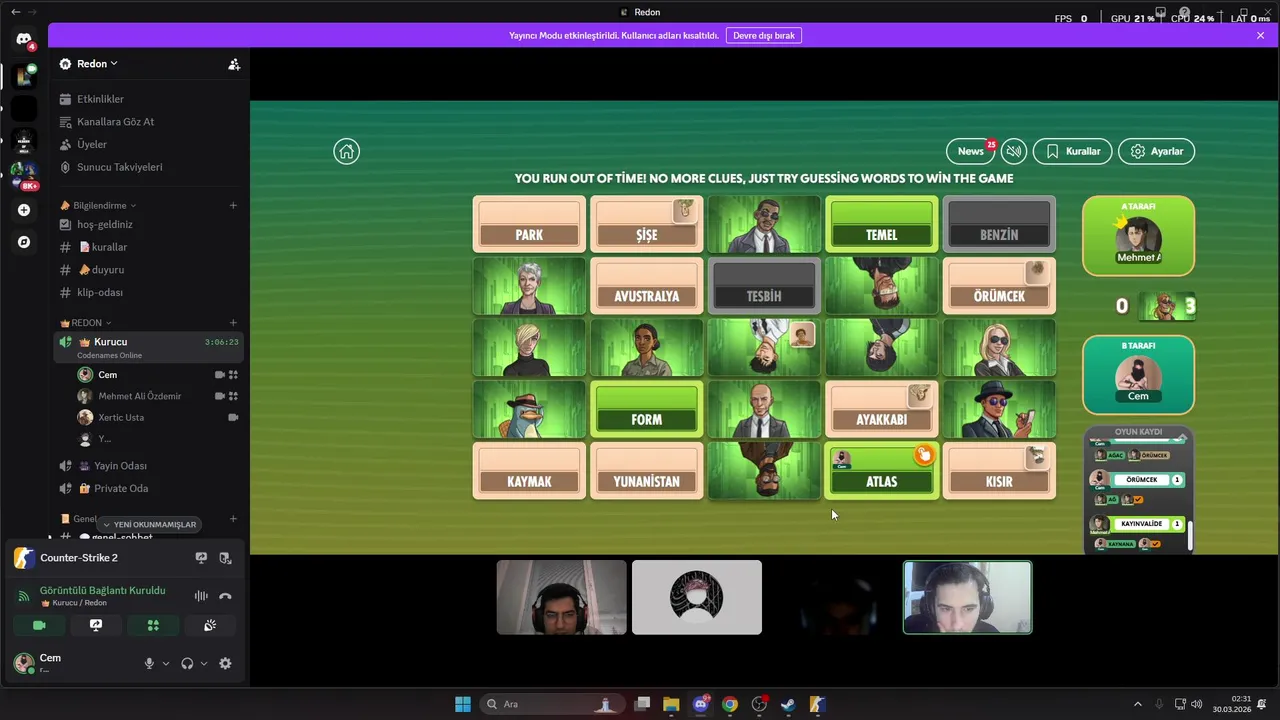Jump to Yeni Okunmamışlar unread pill

(150, 524)
